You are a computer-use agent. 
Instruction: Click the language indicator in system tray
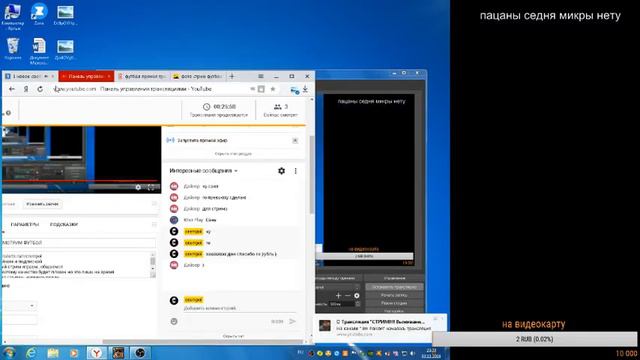tap(301, 352)
